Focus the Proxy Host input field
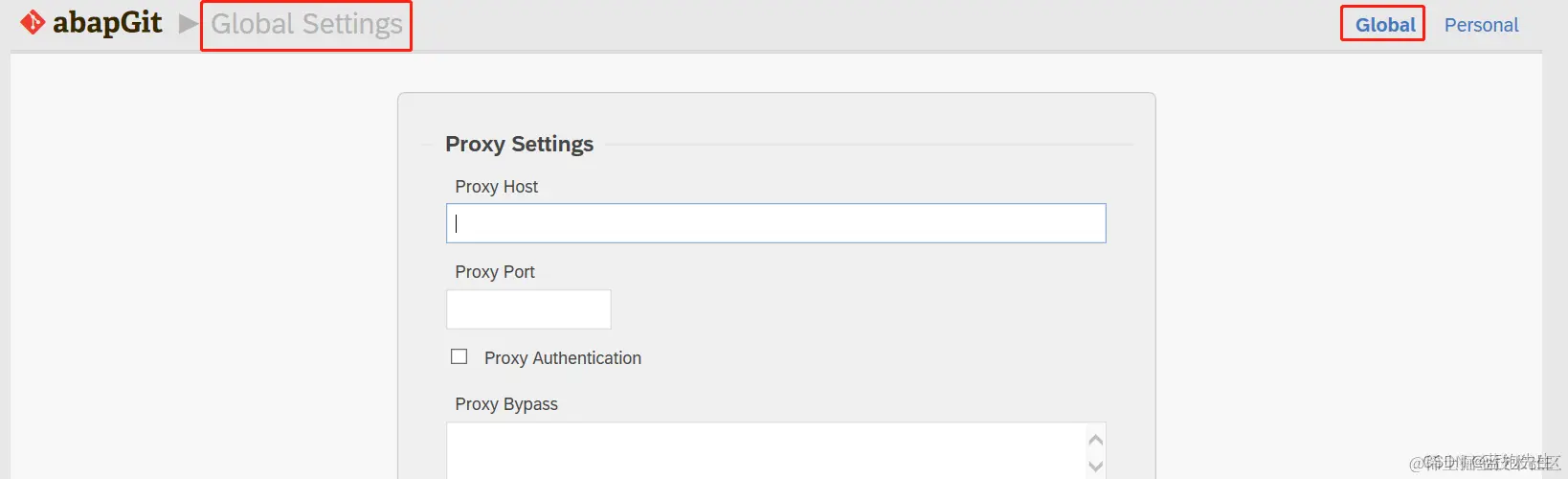The width and height of the screenshot is (1568, 479). click(x=775, y=223)
